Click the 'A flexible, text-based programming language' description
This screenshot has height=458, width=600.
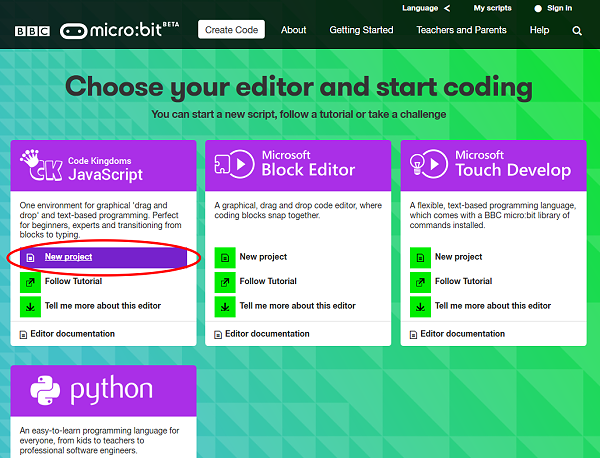[493, 215]
